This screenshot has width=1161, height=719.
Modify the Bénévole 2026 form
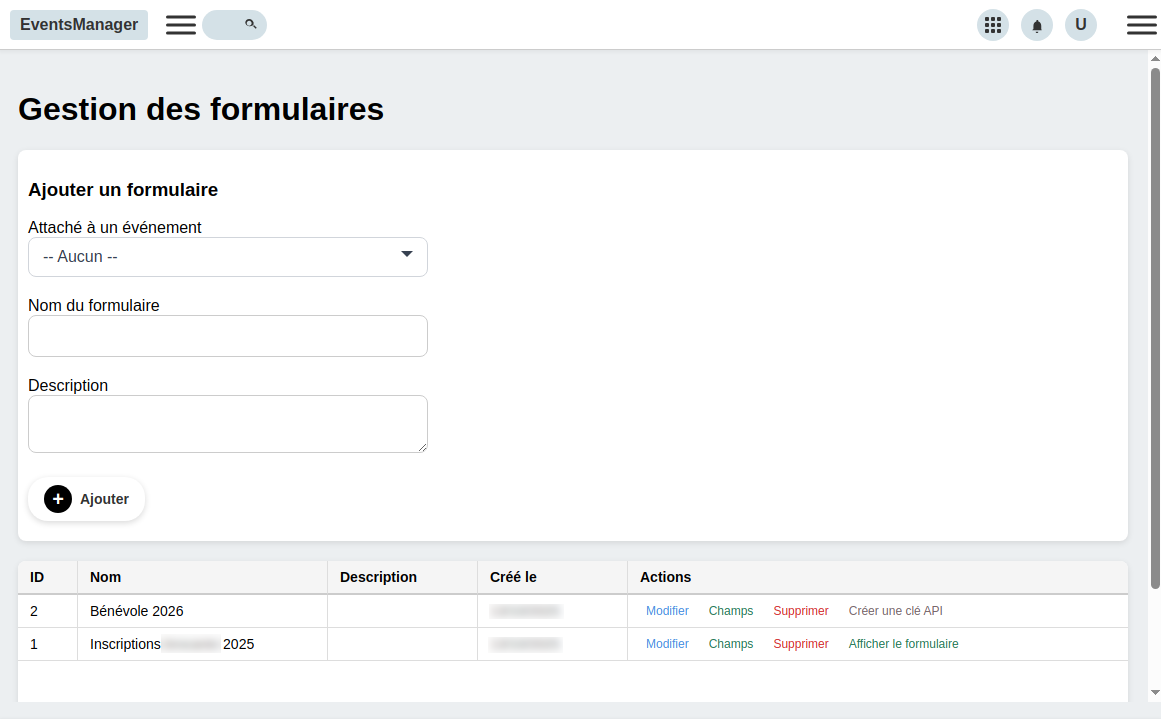[x=667, y=611]
